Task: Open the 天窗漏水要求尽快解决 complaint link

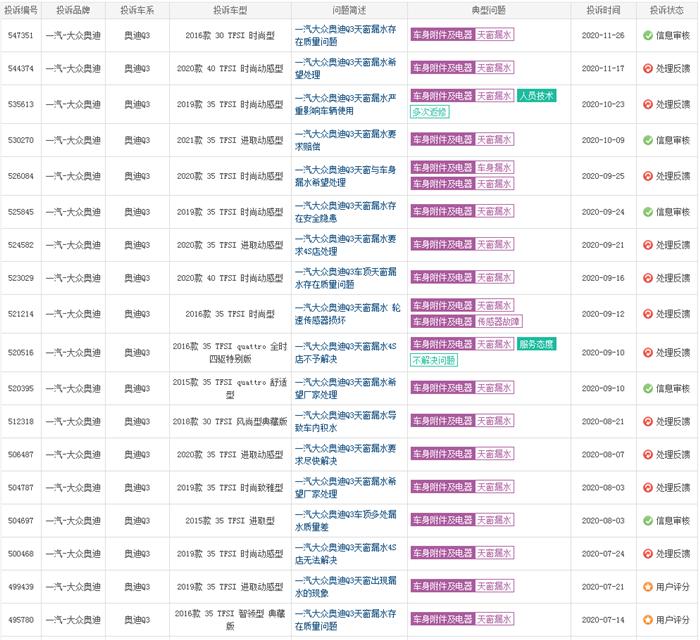Action: point(345,454)
